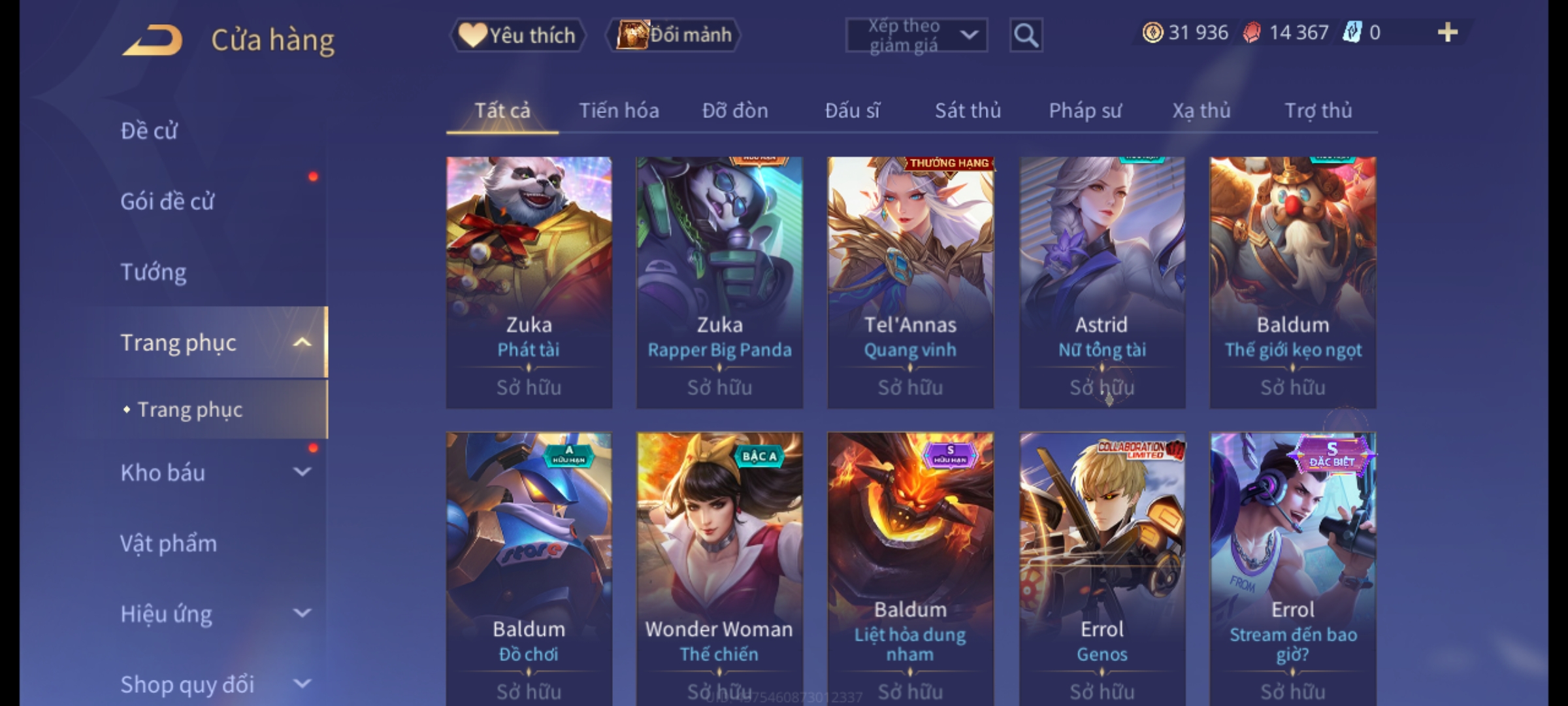Viewport: 1568px width, 706px height.
Task: Tap the blue voucher currency icon
Action: tap(1351, 33)
